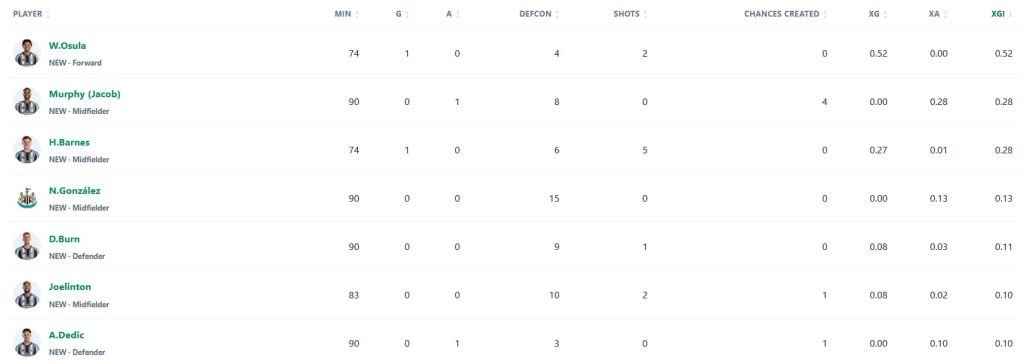
Task: Open N.González player name link
Action: click(74, 191)
